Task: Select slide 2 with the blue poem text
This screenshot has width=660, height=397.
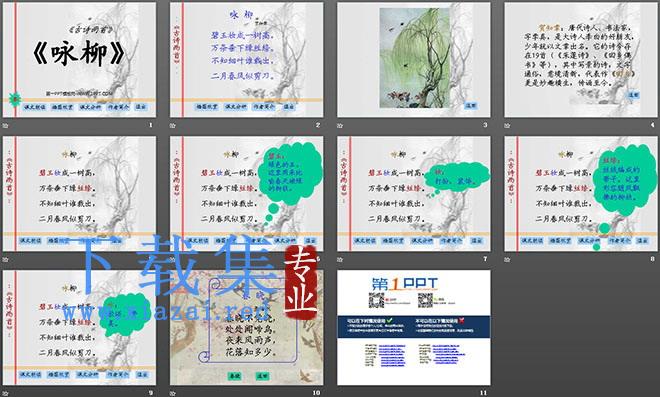Action: pos(247,60)
